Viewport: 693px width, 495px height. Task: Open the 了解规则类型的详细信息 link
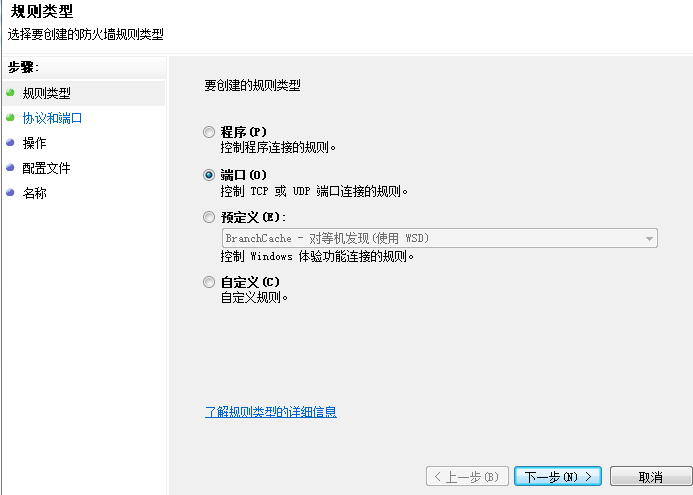pos(270,412)
